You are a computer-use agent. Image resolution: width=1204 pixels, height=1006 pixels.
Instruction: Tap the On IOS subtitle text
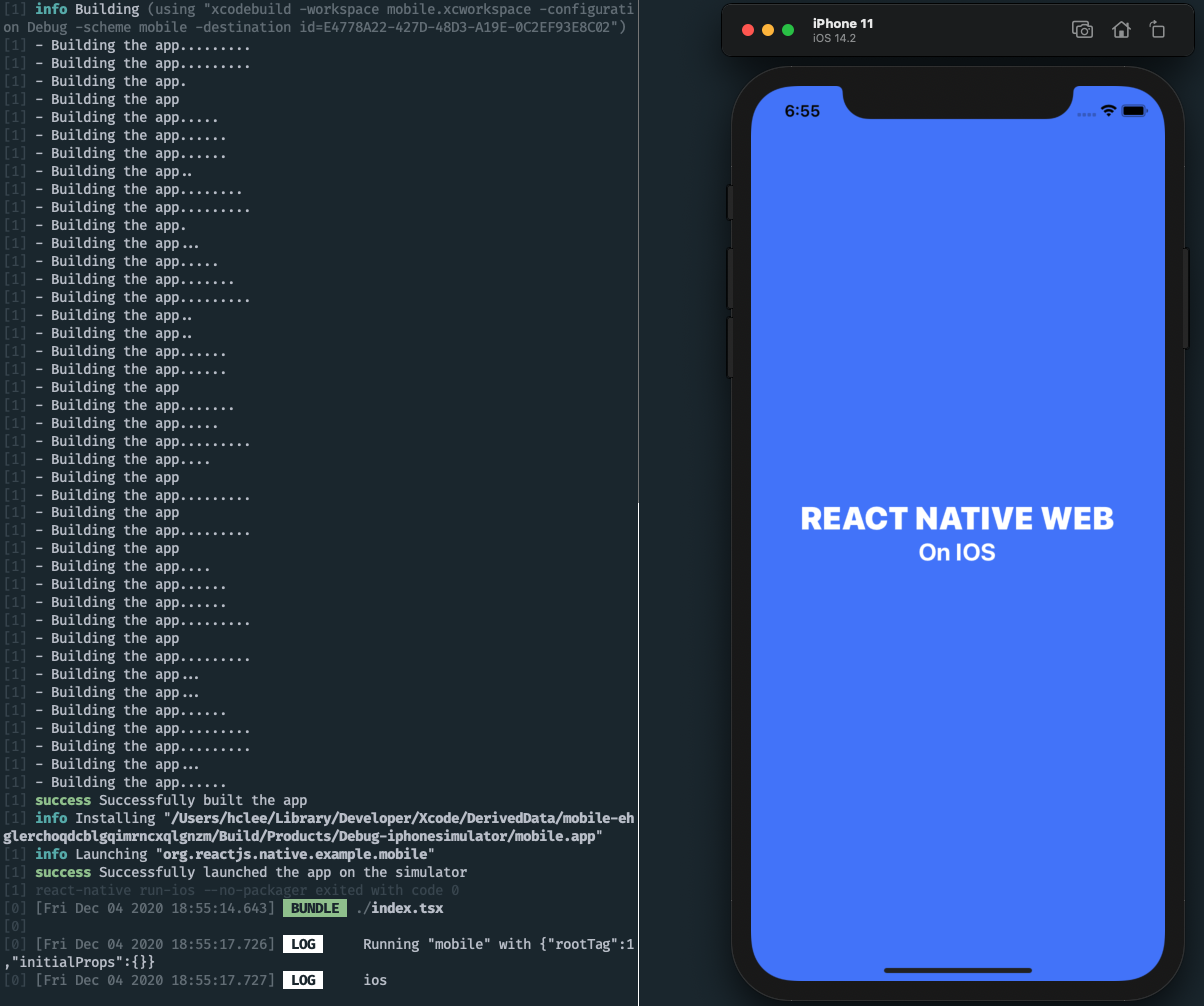pos(957,552)
